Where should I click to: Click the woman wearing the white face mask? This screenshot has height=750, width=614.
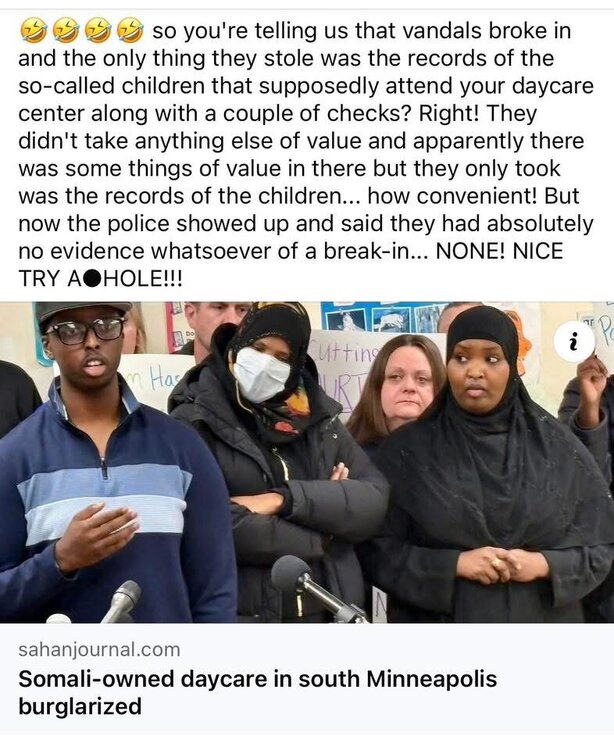pos(275,459)
